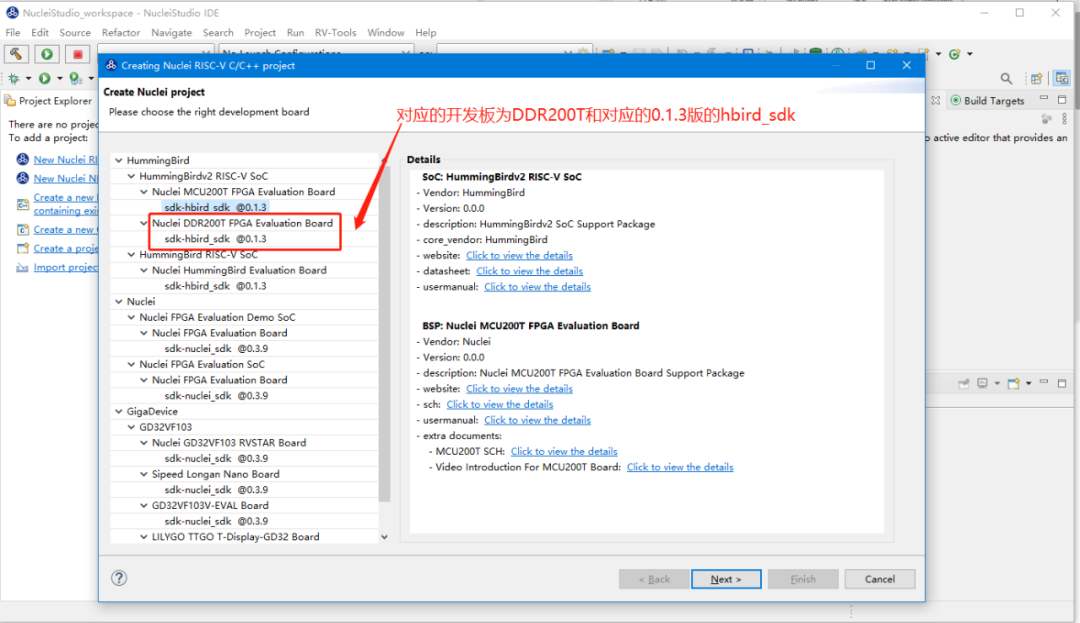1080x623 pixels.
Task: Open the Project menu
Action: (260, 32)
